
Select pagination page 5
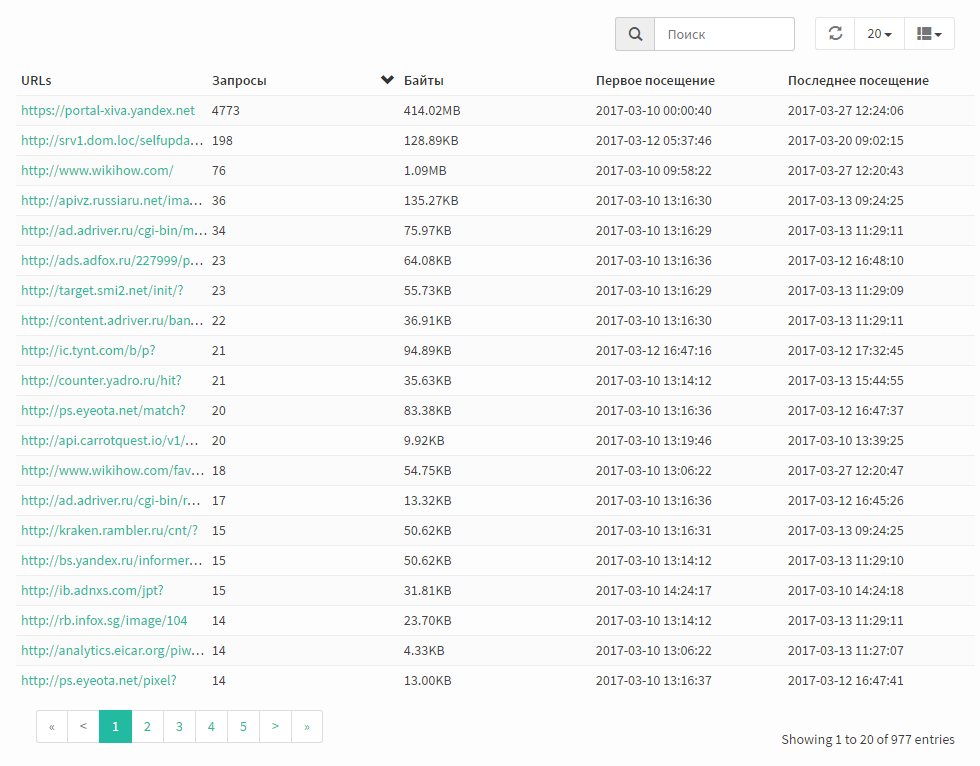pos(243,727)
